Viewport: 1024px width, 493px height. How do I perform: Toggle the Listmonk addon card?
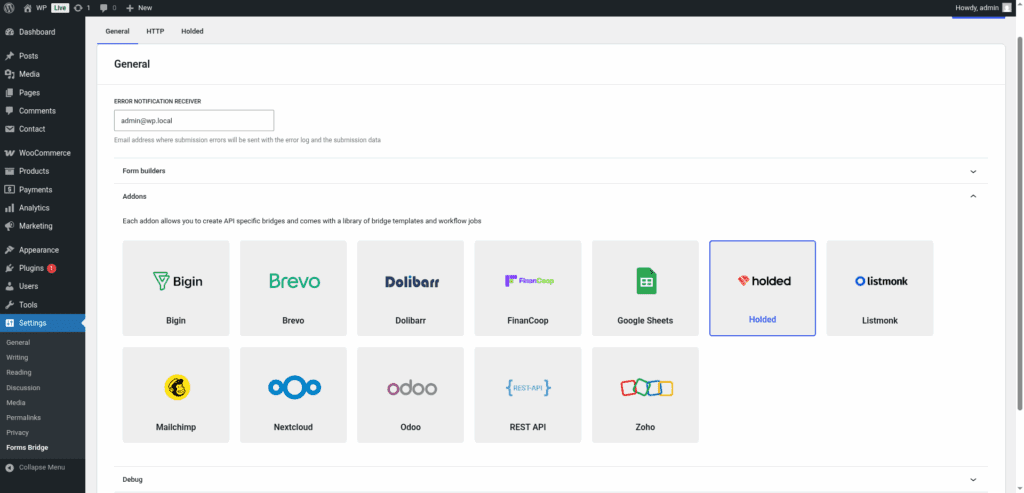[880, 288]
